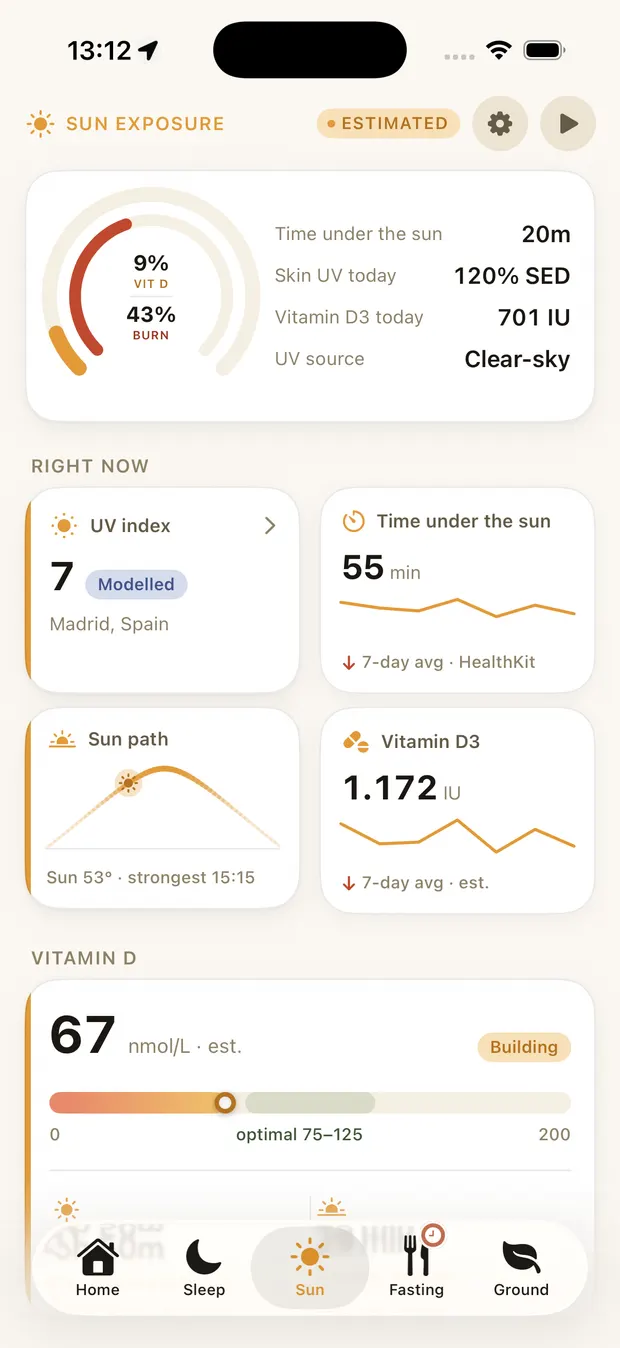Select the Sun tab icon
Viewport: 620px width, 1348px height.
310,1257
